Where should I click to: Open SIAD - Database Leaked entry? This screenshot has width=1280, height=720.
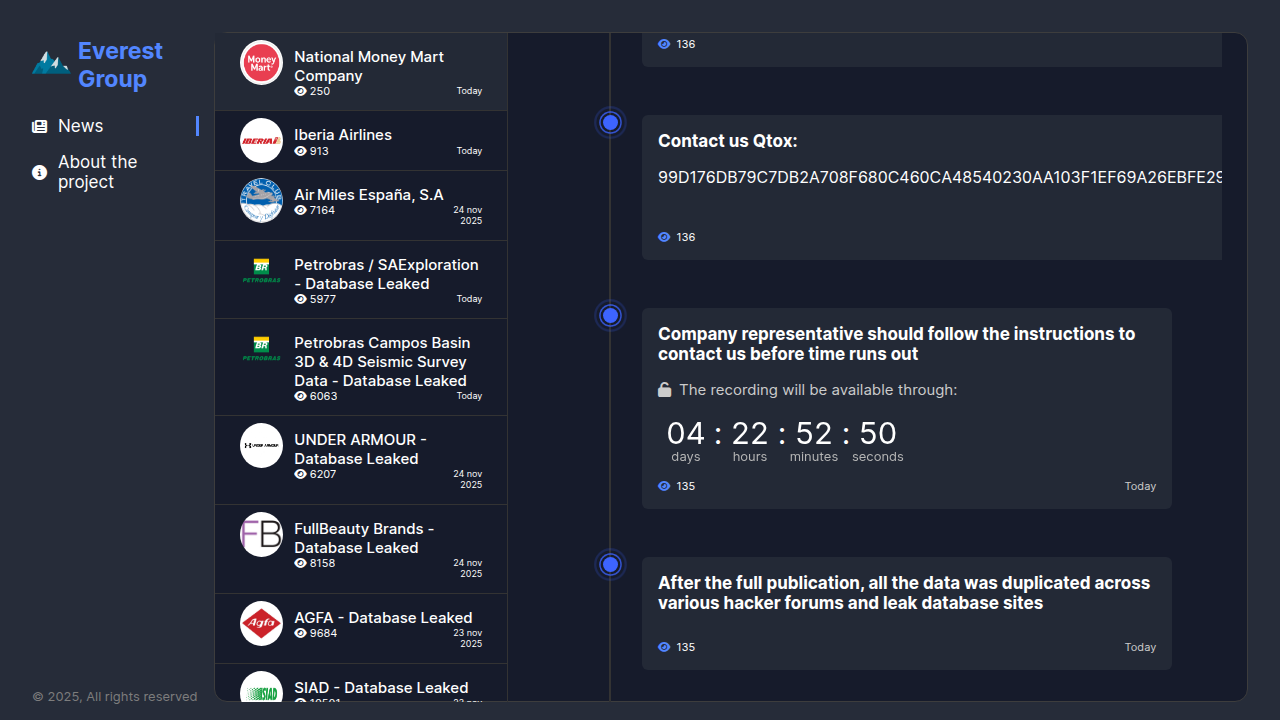380,688
